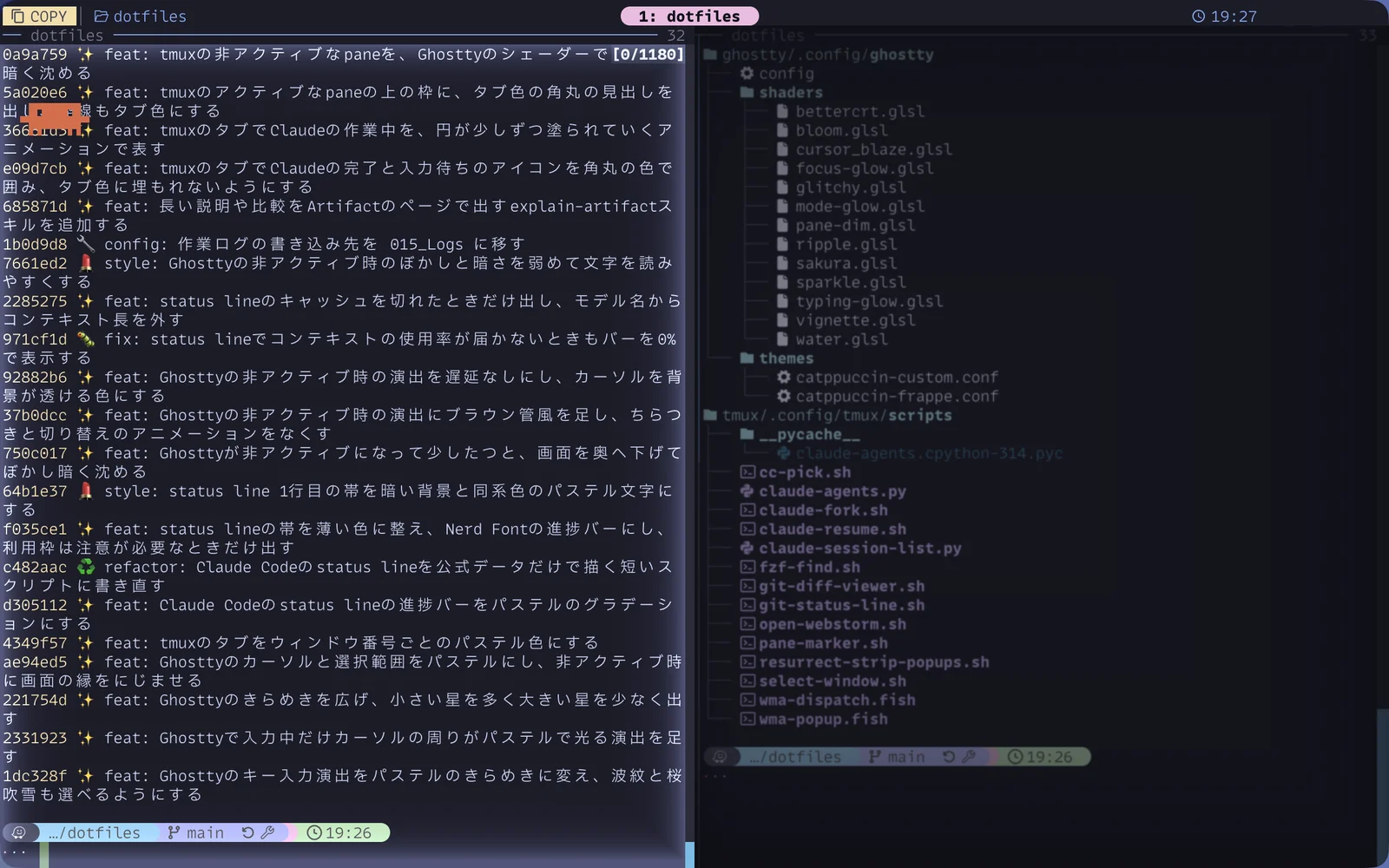Click robot icon in left pane prompt
1389x868 pixels.
[18, 832]
